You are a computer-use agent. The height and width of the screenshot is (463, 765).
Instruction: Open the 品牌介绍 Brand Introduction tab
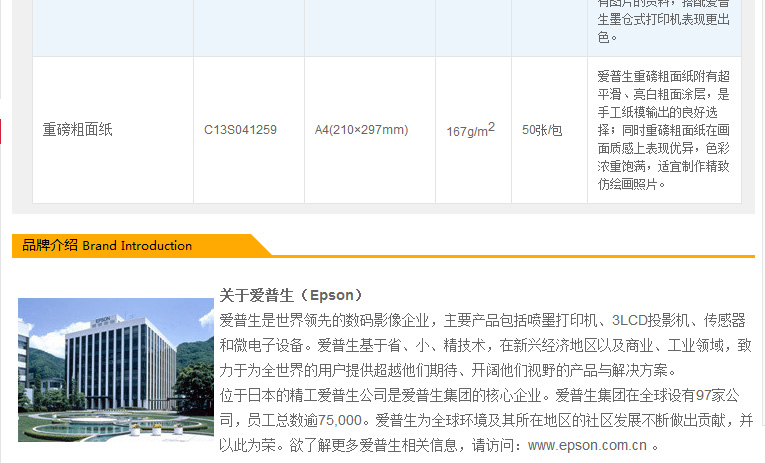click(x=107, y=245)
